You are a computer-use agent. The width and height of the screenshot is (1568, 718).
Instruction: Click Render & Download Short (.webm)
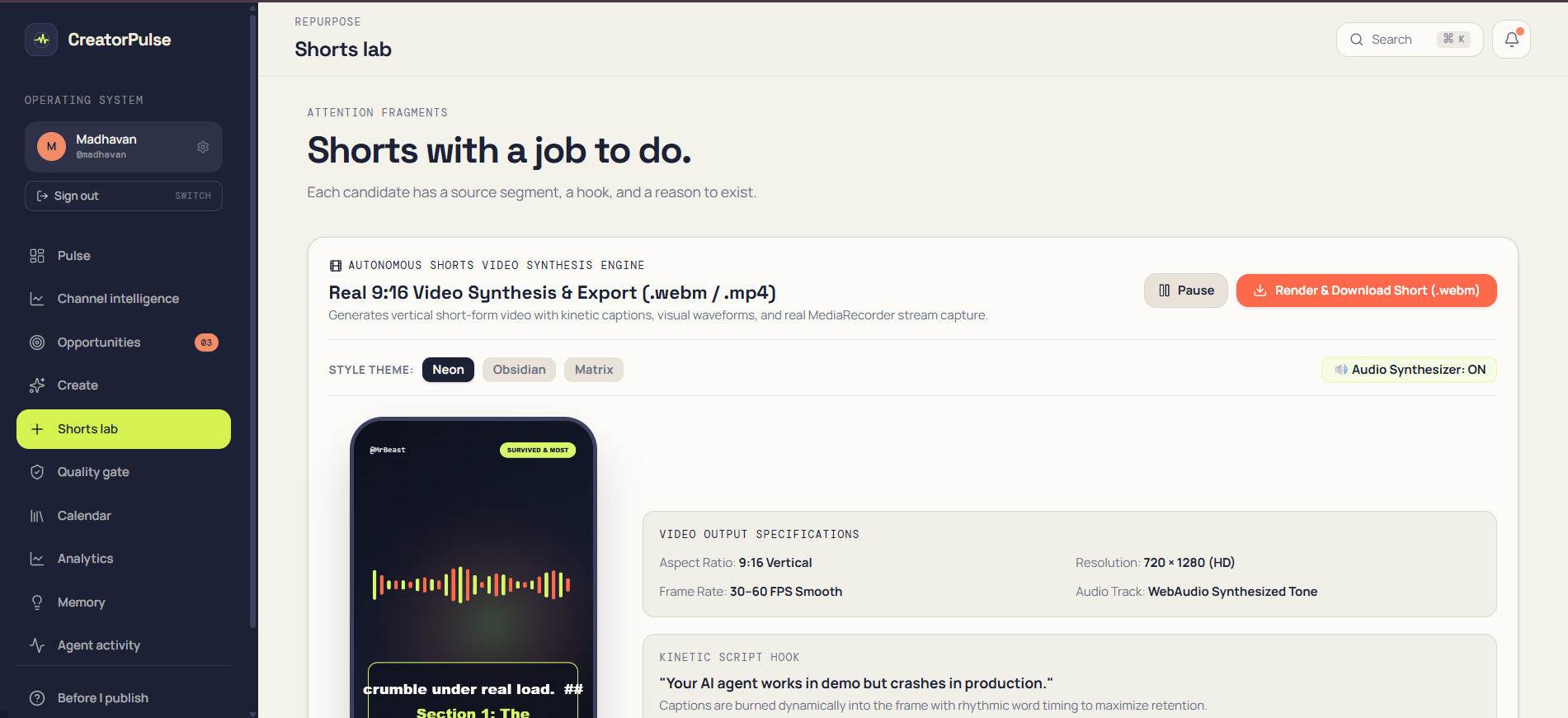click(1366, 291)
